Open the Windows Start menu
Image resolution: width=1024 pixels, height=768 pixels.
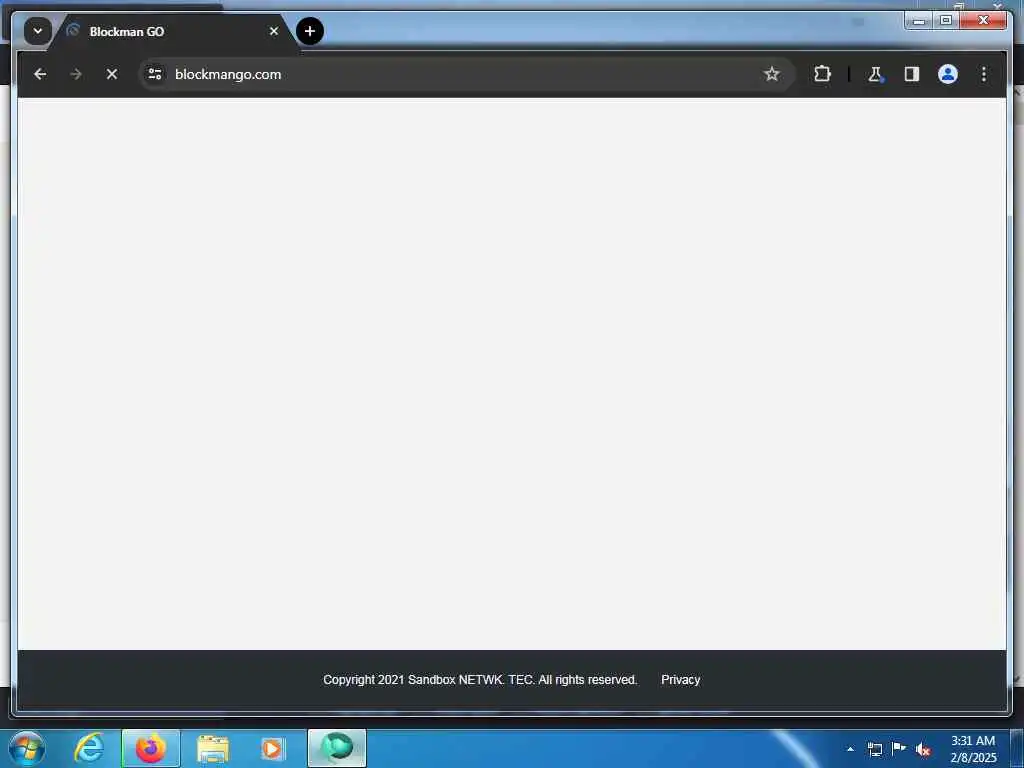[x=27, y=748]
